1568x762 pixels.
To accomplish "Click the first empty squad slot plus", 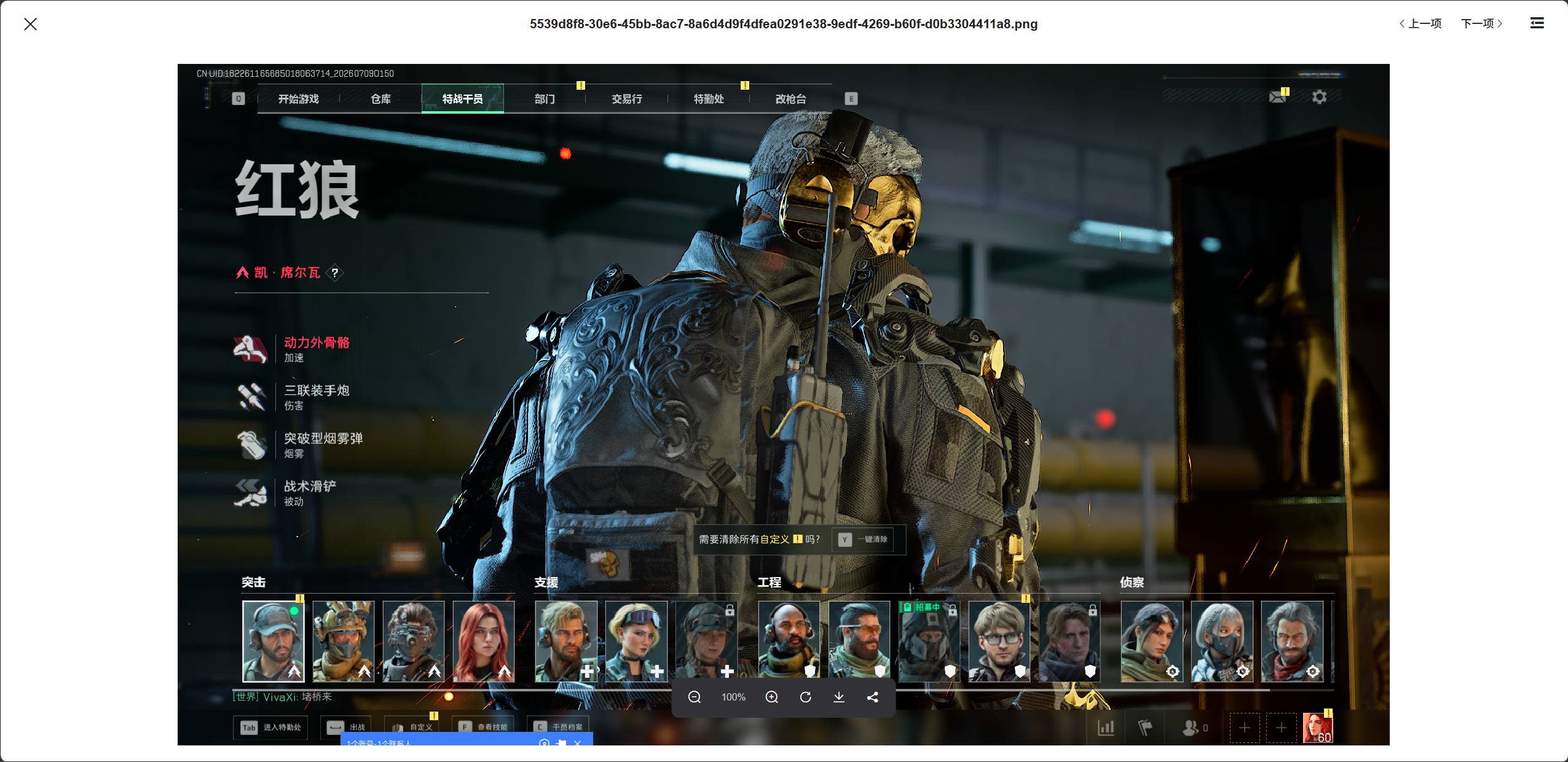I will click(x=1245, y=728).
